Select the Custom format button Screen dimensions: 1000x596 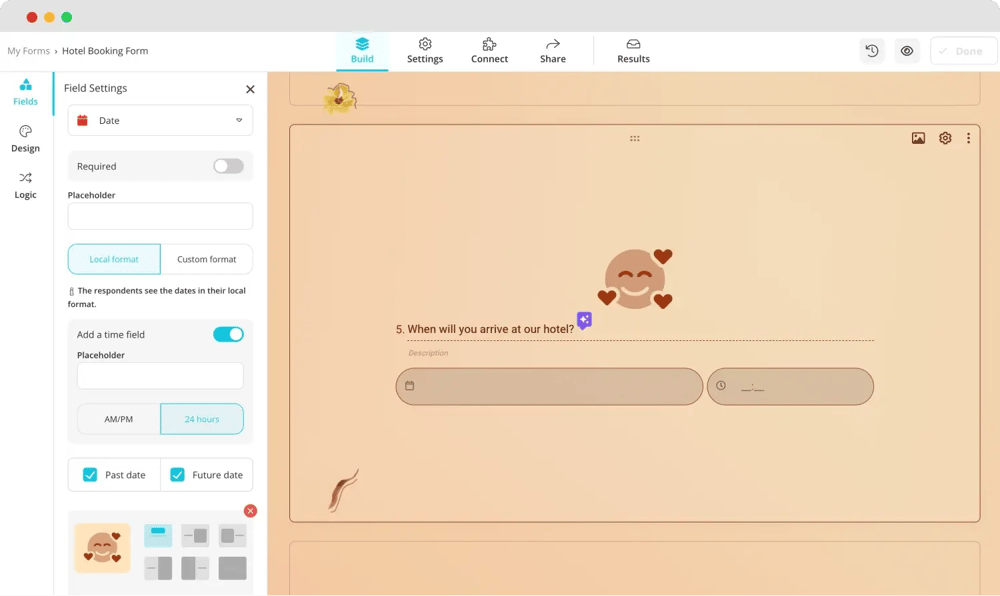coord(206,259)
